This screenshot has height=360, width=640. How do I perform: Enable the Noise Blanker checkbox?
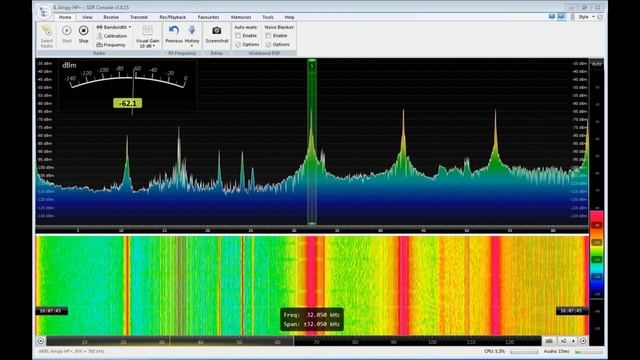tap(268, 36)
